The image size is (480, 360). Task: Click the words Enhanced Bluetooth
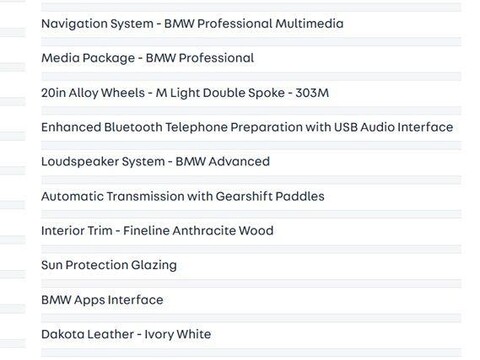(x=102, y=127)
